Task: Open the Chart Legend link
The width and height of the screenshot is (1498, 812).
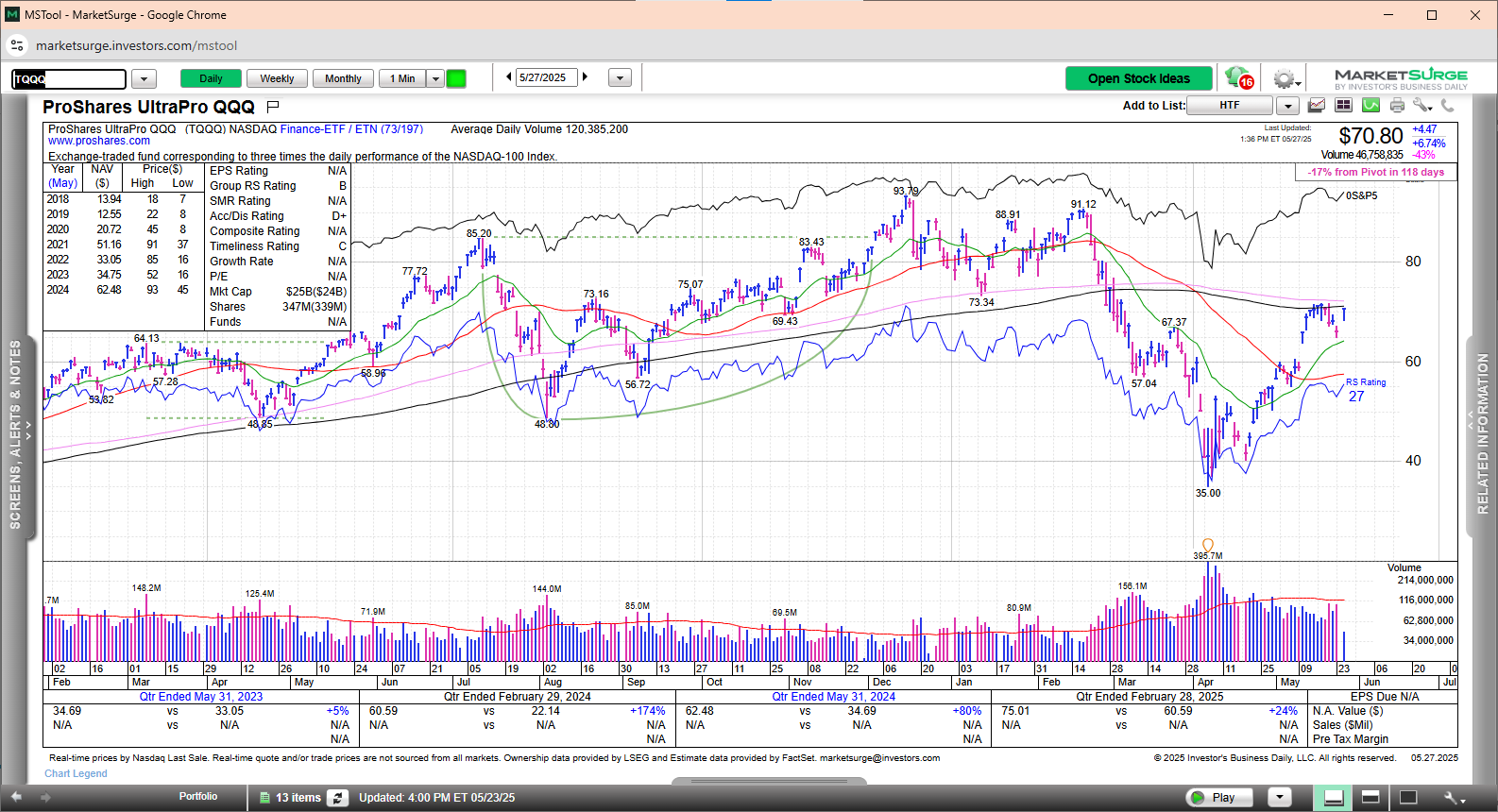Action: 76,773
